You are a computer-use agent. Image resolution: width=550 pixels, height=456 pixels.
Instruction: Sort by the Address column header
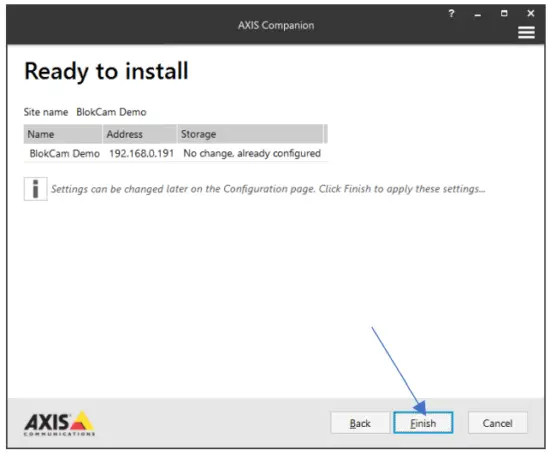tap(140, 134)
